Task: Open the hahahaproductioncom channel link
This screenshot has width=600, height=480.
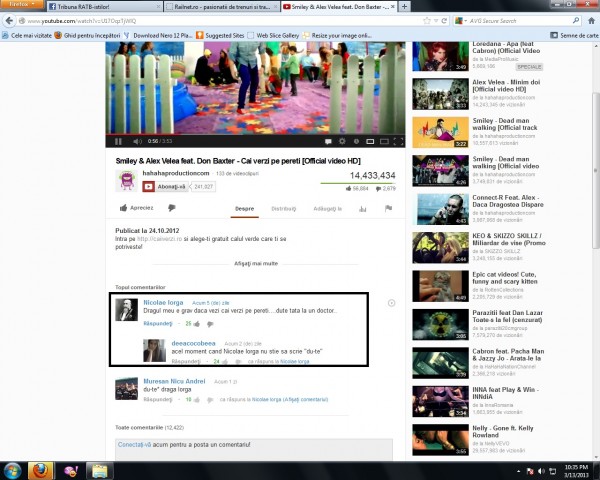Action: (176, 173)
